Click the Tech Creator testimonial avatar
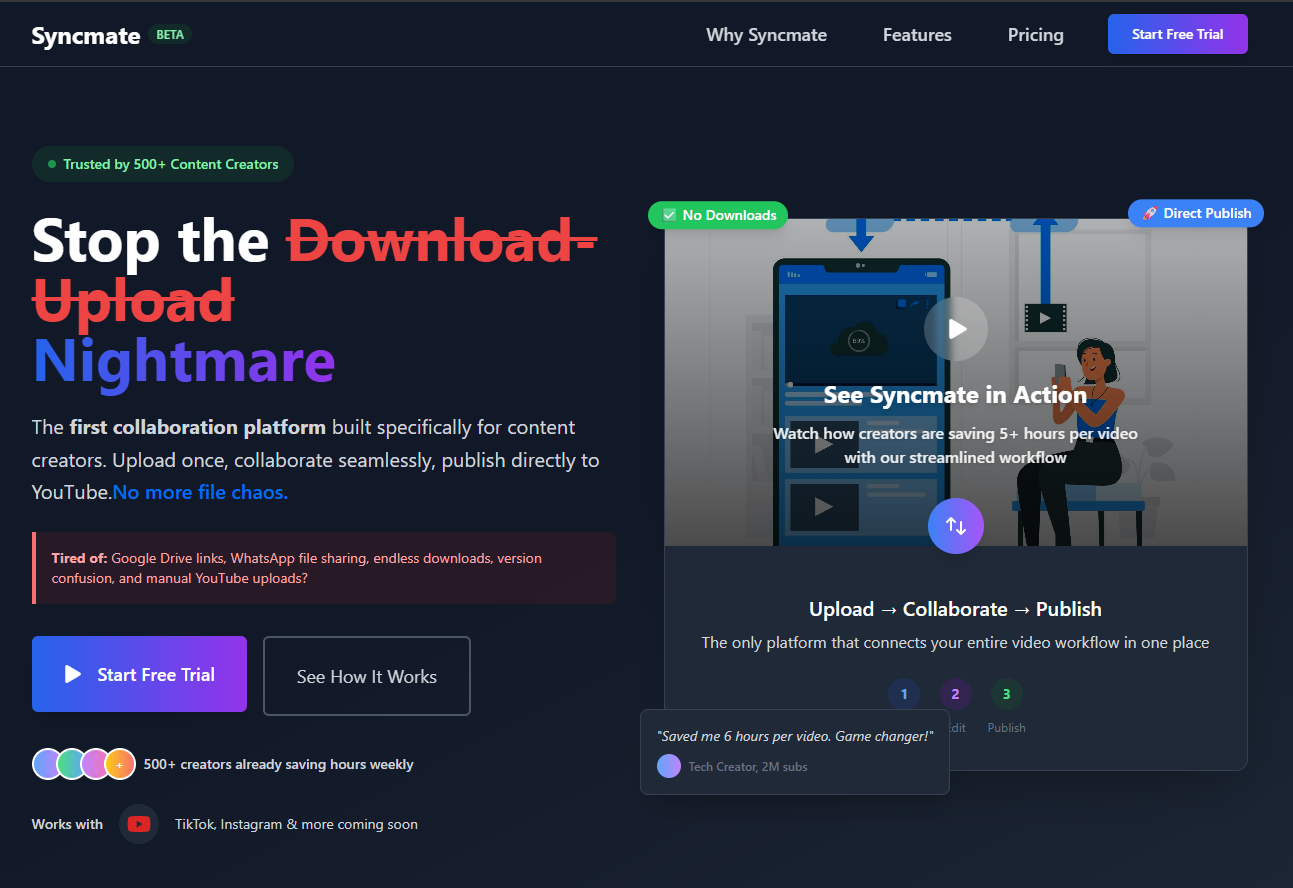Image resolution: width=1293 pixels, height=888 pixels. coord(669,766)
